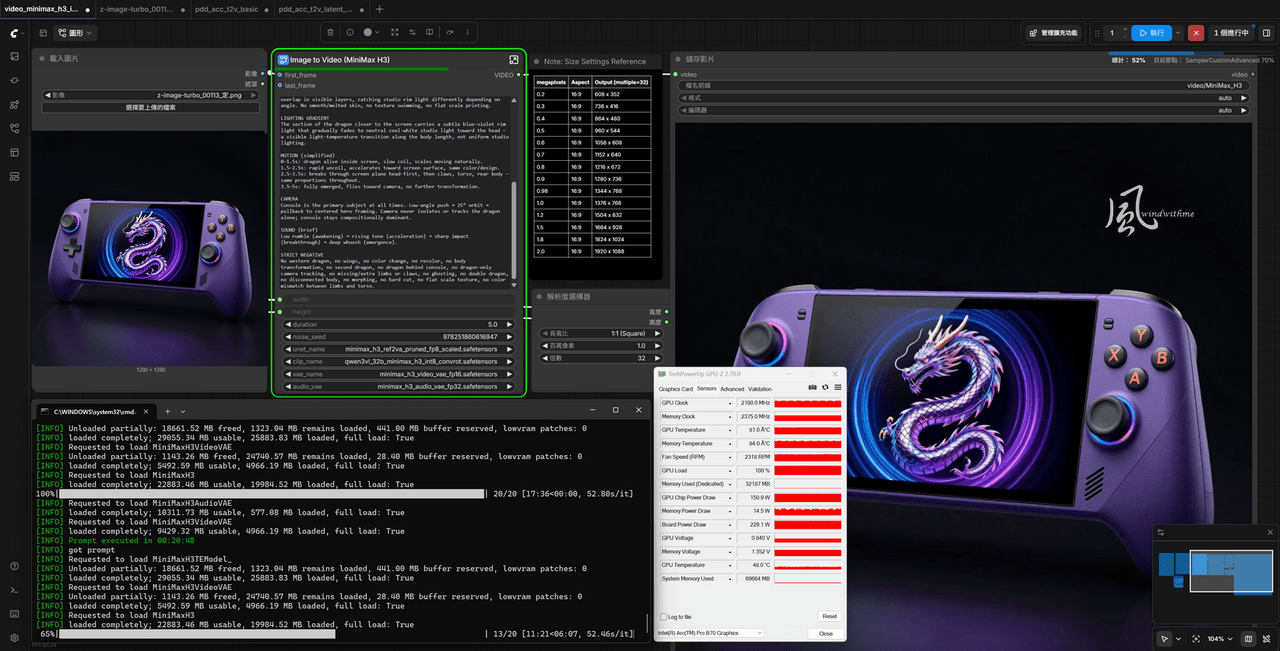This screenshot has height=651, width=1280.
Task: Switch to pdd_acc_t2v_basic workflow tab
Action: point(226,9)
